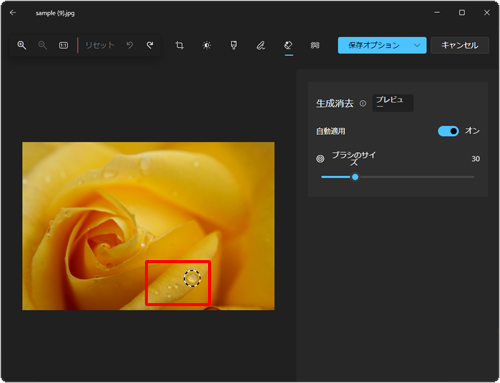Click the キャンセル button
Screen dimensions: 500x383
460,45
